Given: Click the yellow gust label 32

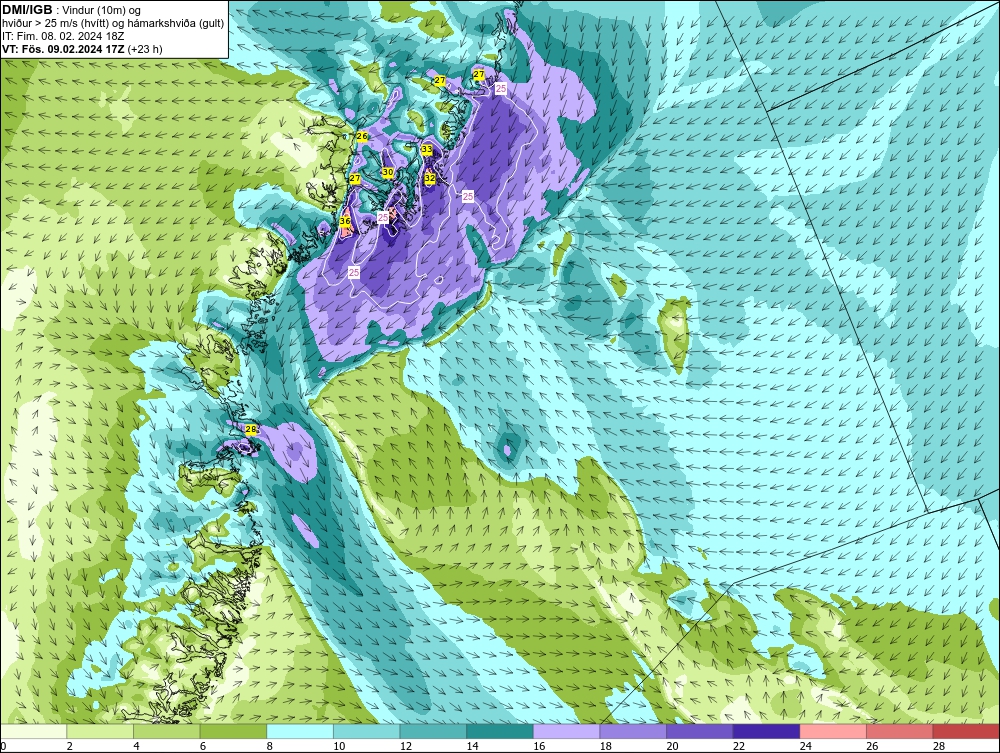Looking at the screenshot, I should [x=430, y=179].
